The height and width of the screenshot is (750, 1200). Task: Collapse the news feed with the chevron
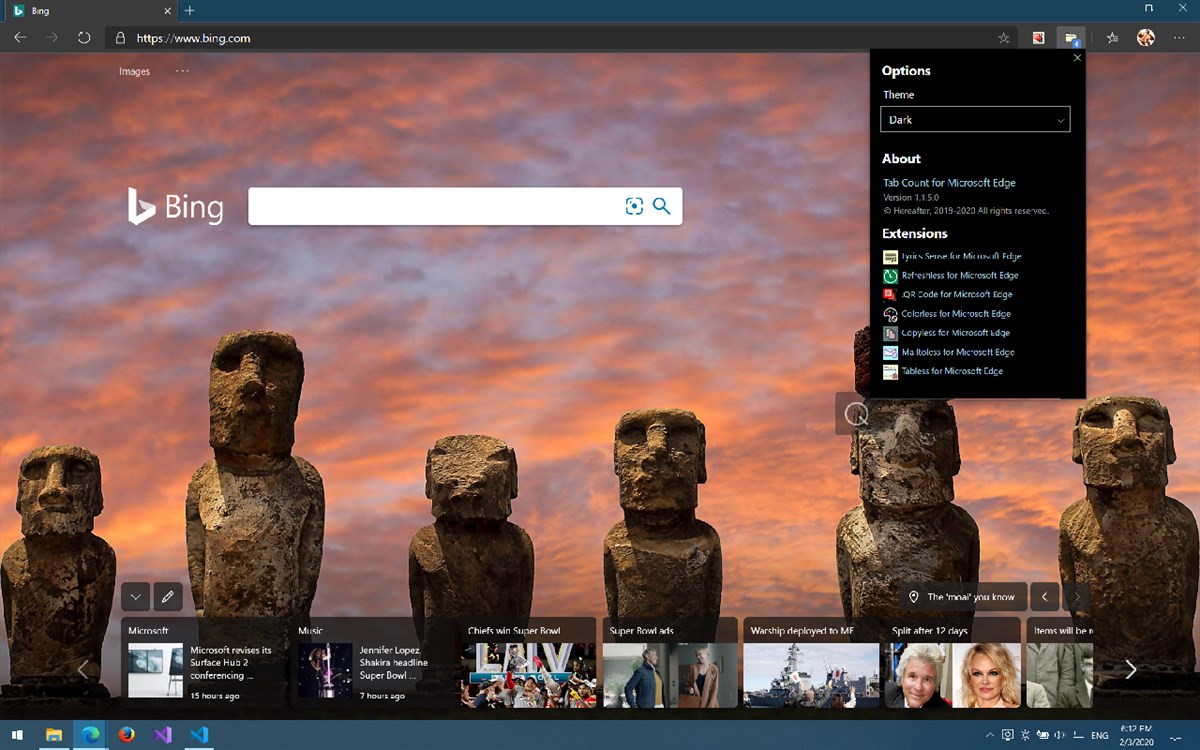tap(135, 596)
